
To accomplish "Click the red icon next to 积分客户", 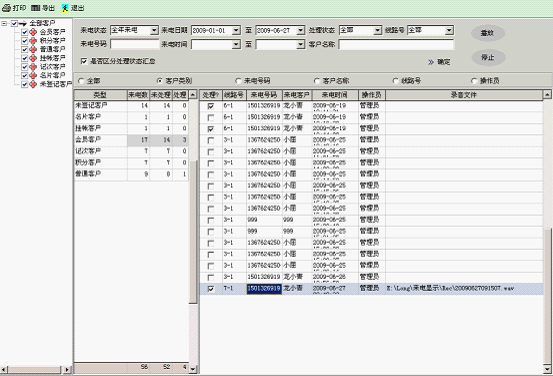I will pyautogui.click(x=33, y=41).
